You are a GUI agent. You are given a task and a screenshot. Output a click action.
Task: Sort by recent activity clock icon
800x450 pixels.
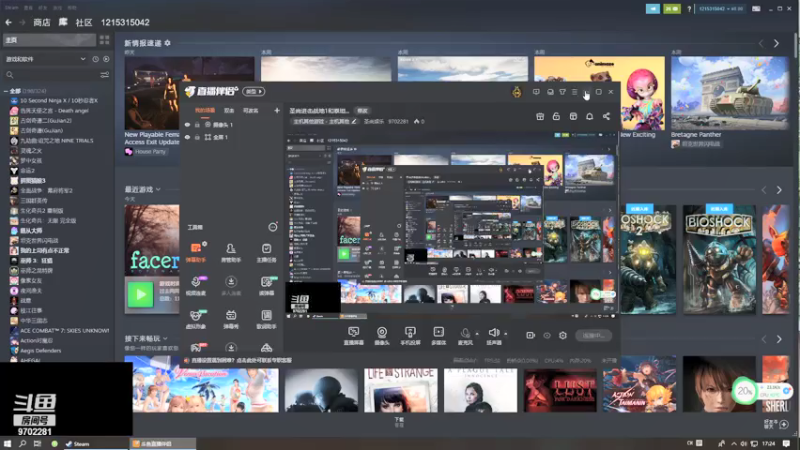click(95, 59)
